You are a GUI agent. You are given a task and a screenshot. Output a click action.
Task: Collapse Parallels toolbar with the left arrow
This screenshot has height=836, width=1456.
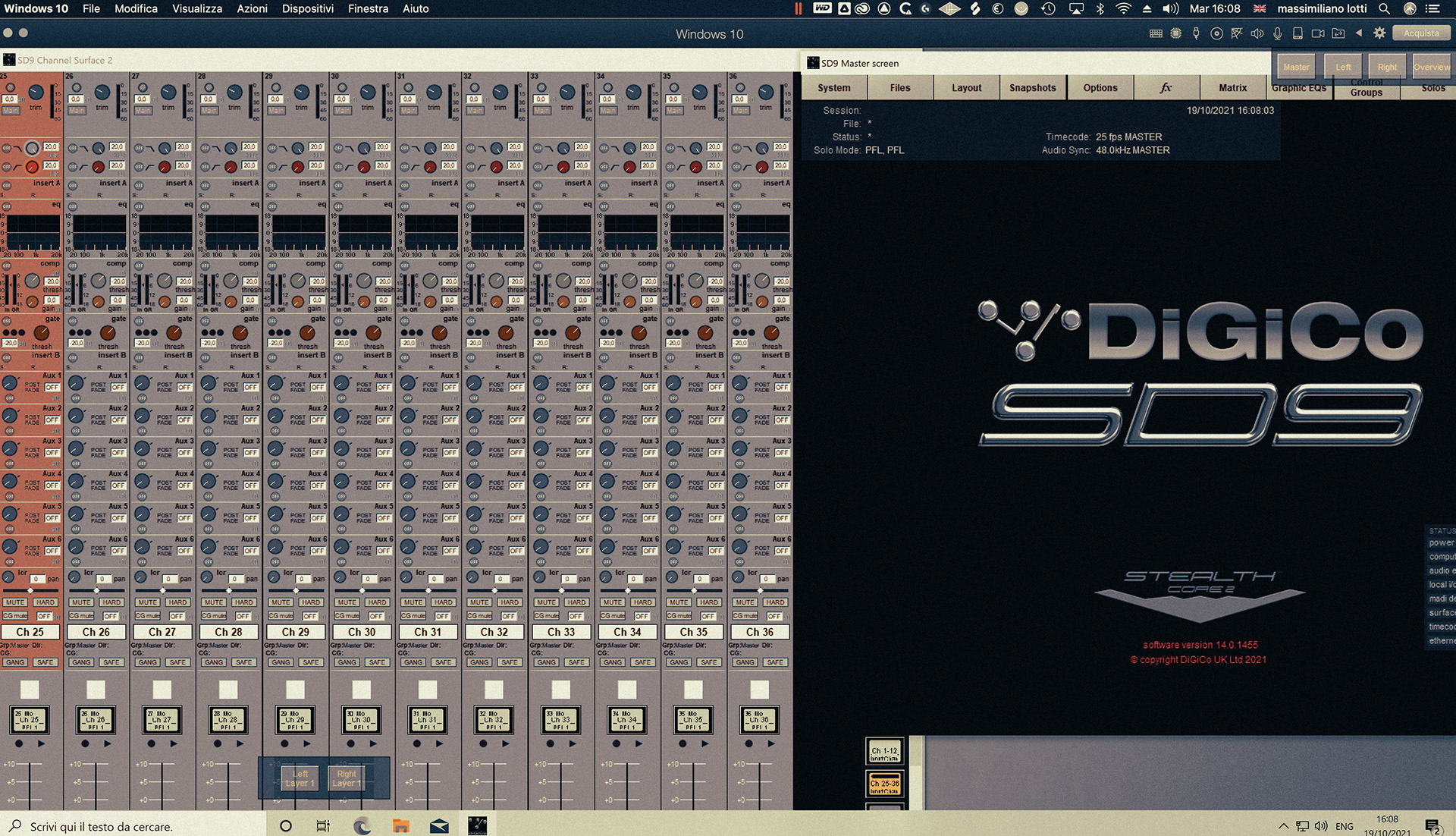1359,33
